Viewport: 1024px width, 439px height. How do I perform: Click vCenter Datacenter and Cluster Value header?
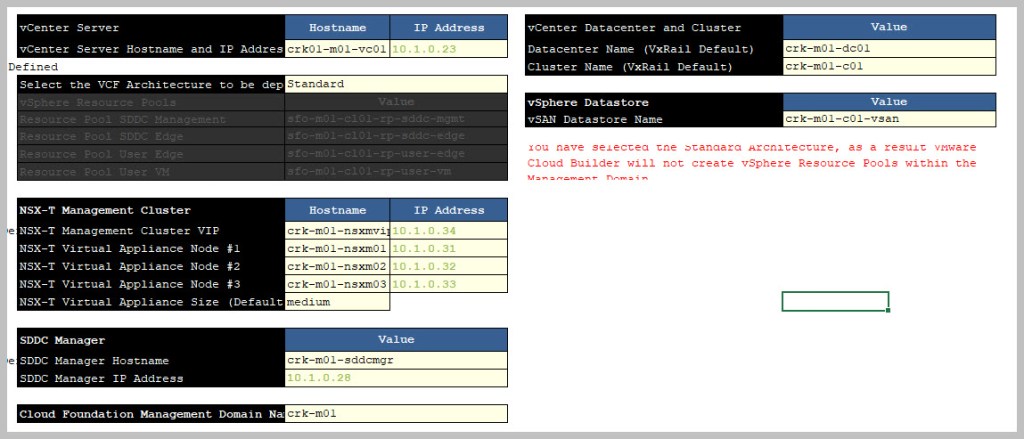tap(889, 27)
